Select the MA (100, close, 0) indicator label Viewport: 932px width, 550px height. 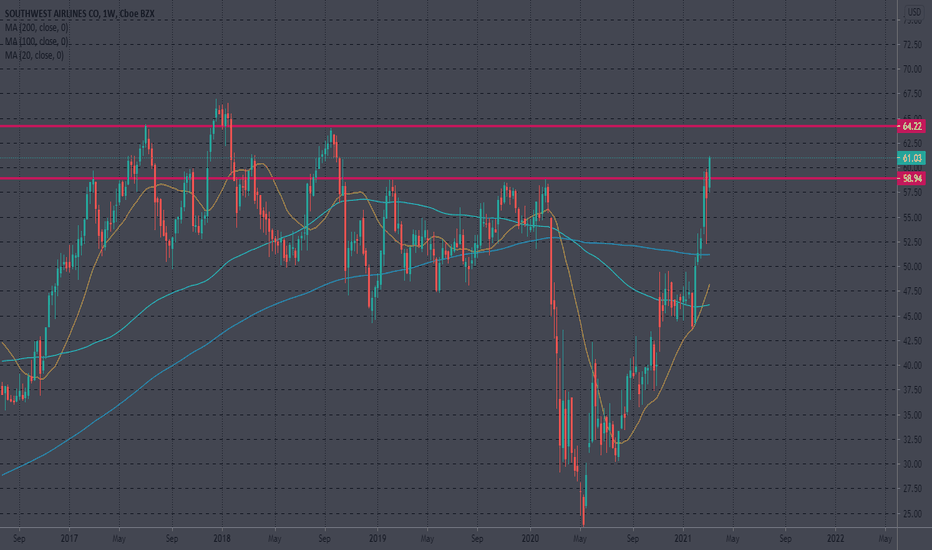pos(36,42)
